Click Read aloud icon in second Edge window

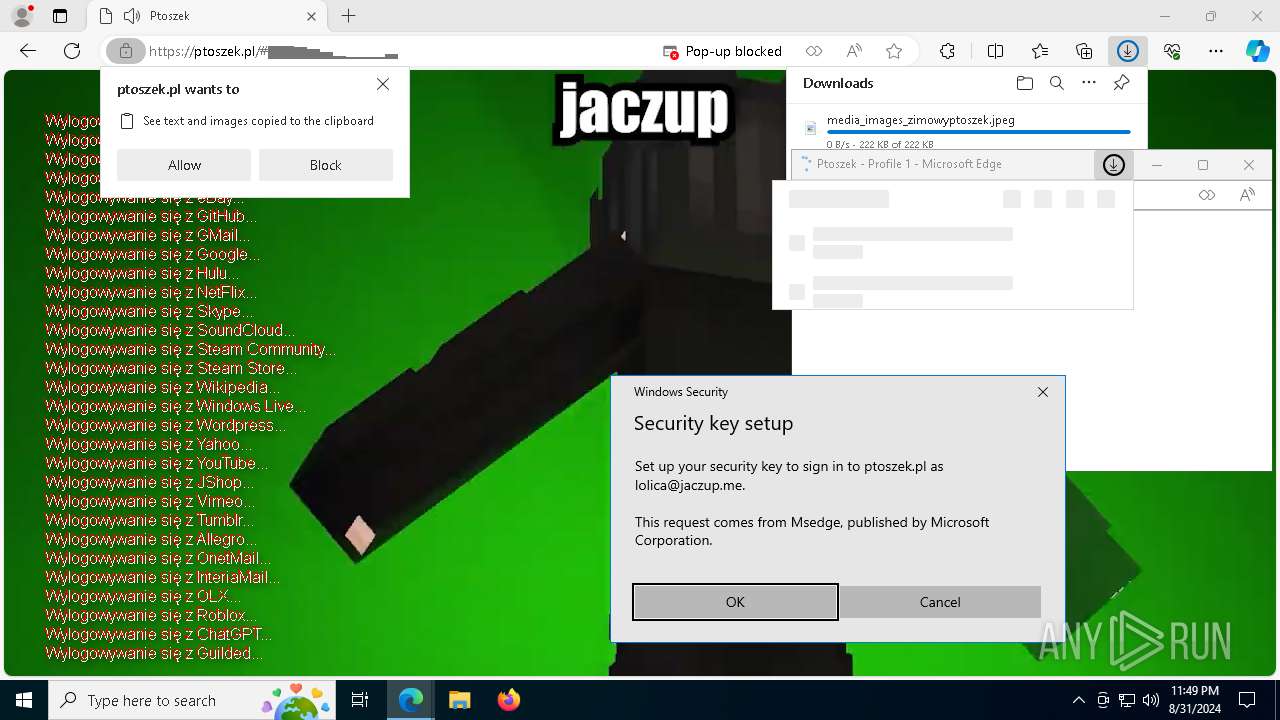coord(1247,195)
